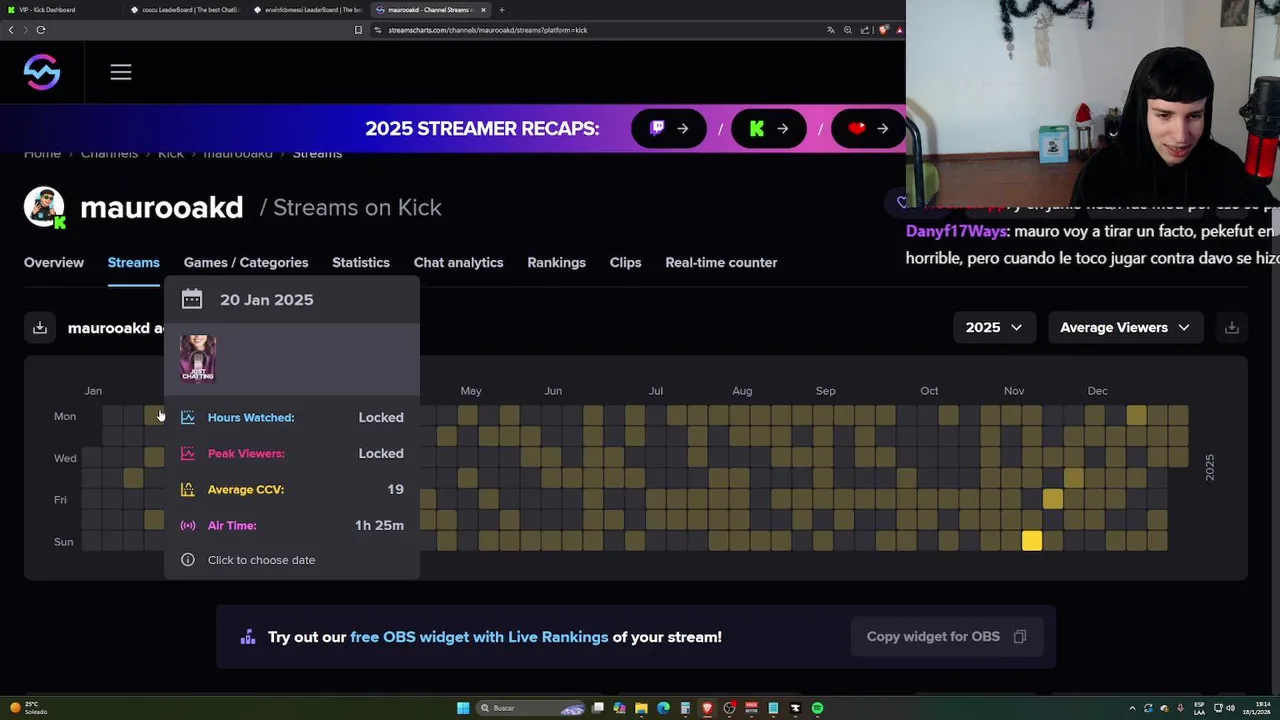Click the Peak Viewers chart icon

188,453
